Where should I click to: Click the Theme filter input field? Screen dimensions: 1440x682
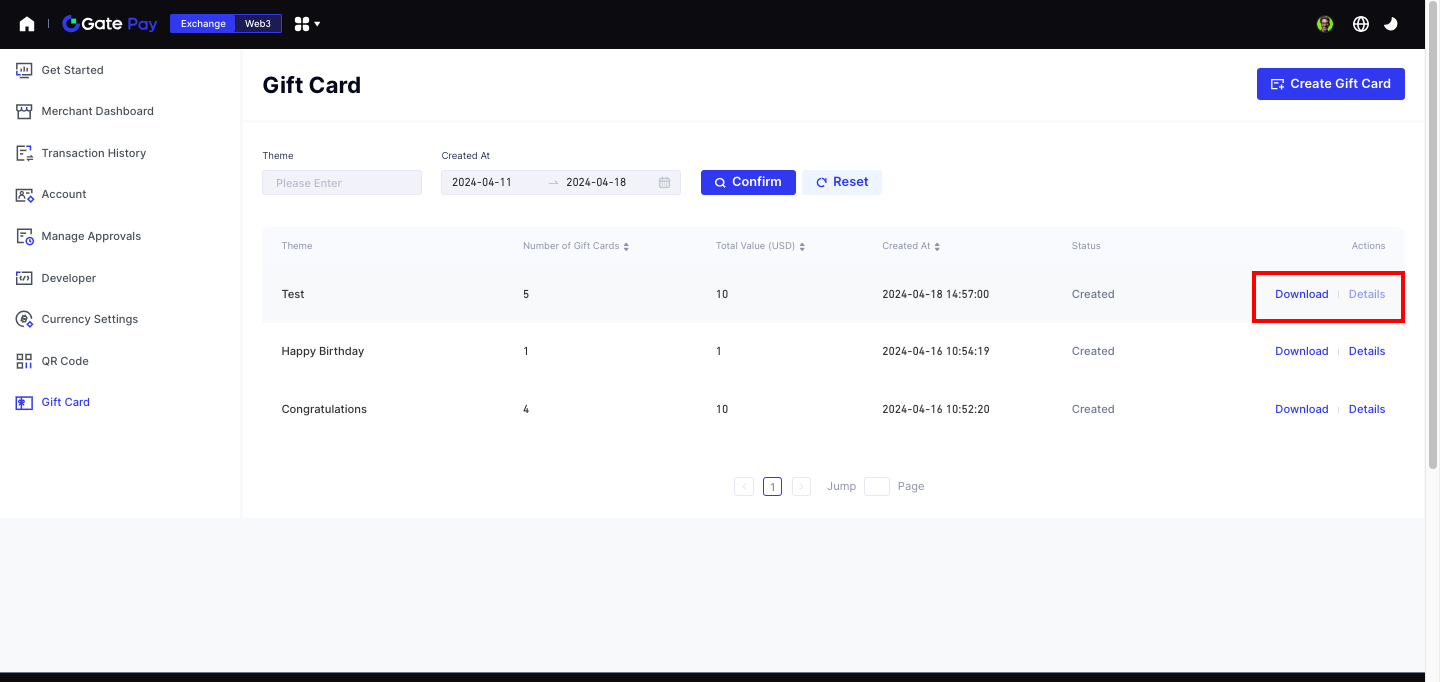(x=342, y=183)
